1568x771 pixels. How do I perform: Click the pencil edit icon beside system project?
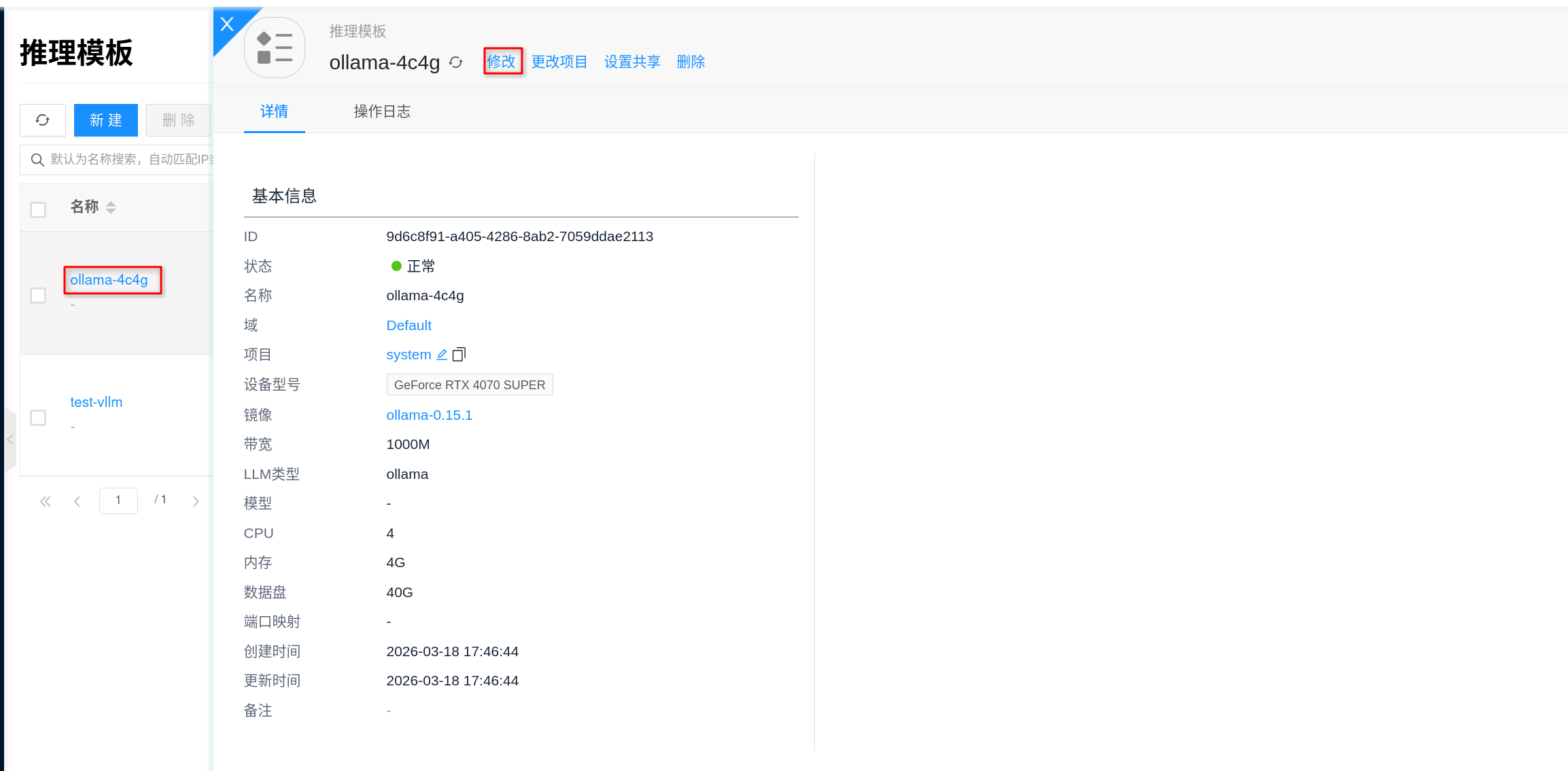[442, 355]
